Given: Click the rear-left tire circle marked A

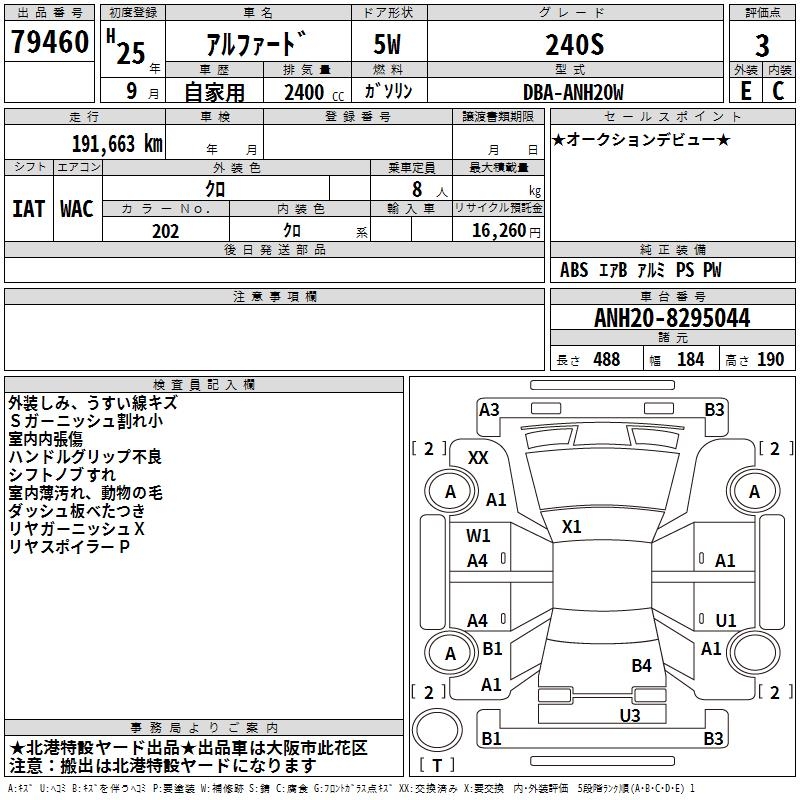Looking at the screenshot, I should click(451, 654).
